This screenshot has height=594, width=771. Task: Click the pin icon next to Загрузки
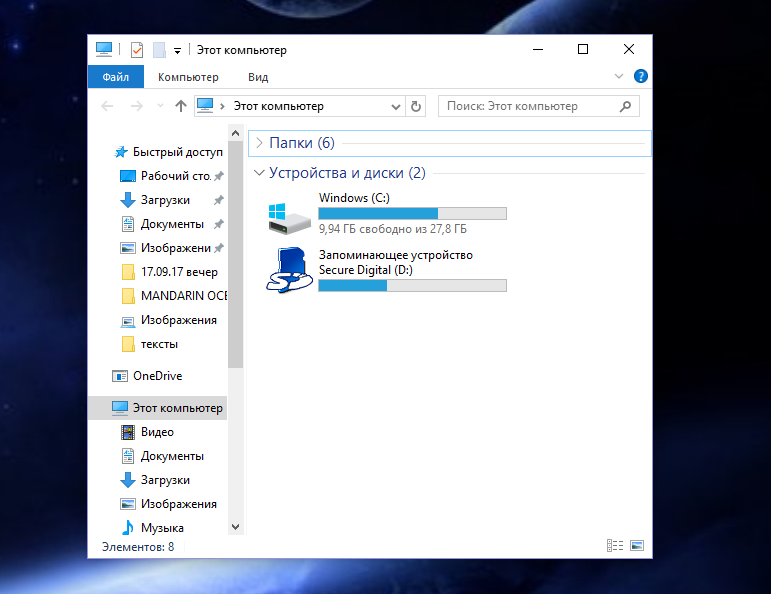pyautogui.click(x=219, y=200)
